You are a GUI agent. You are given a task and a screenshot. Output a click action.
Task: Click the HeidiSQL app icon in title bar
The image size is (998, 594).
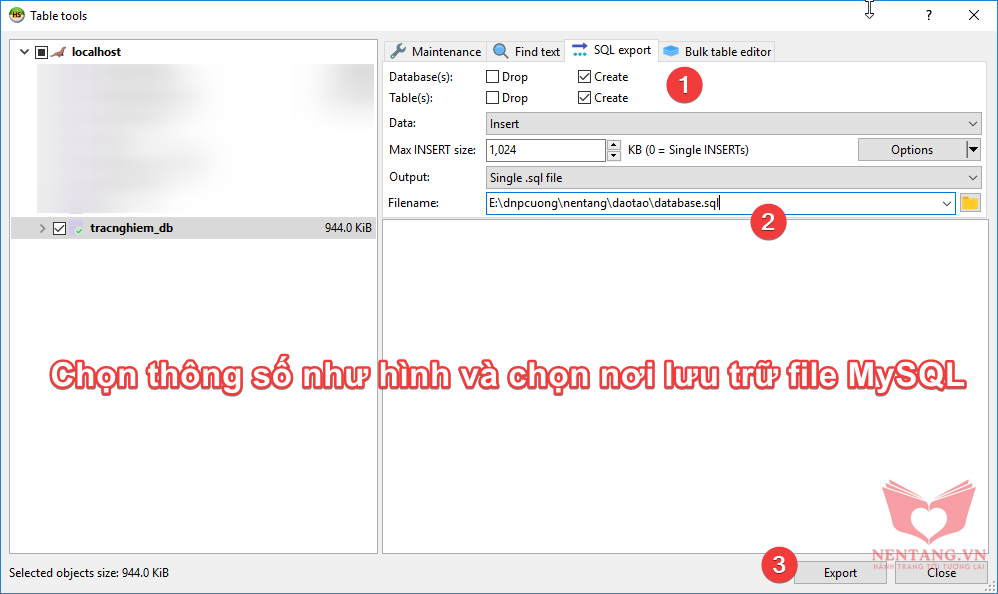[x=17, y=15]
